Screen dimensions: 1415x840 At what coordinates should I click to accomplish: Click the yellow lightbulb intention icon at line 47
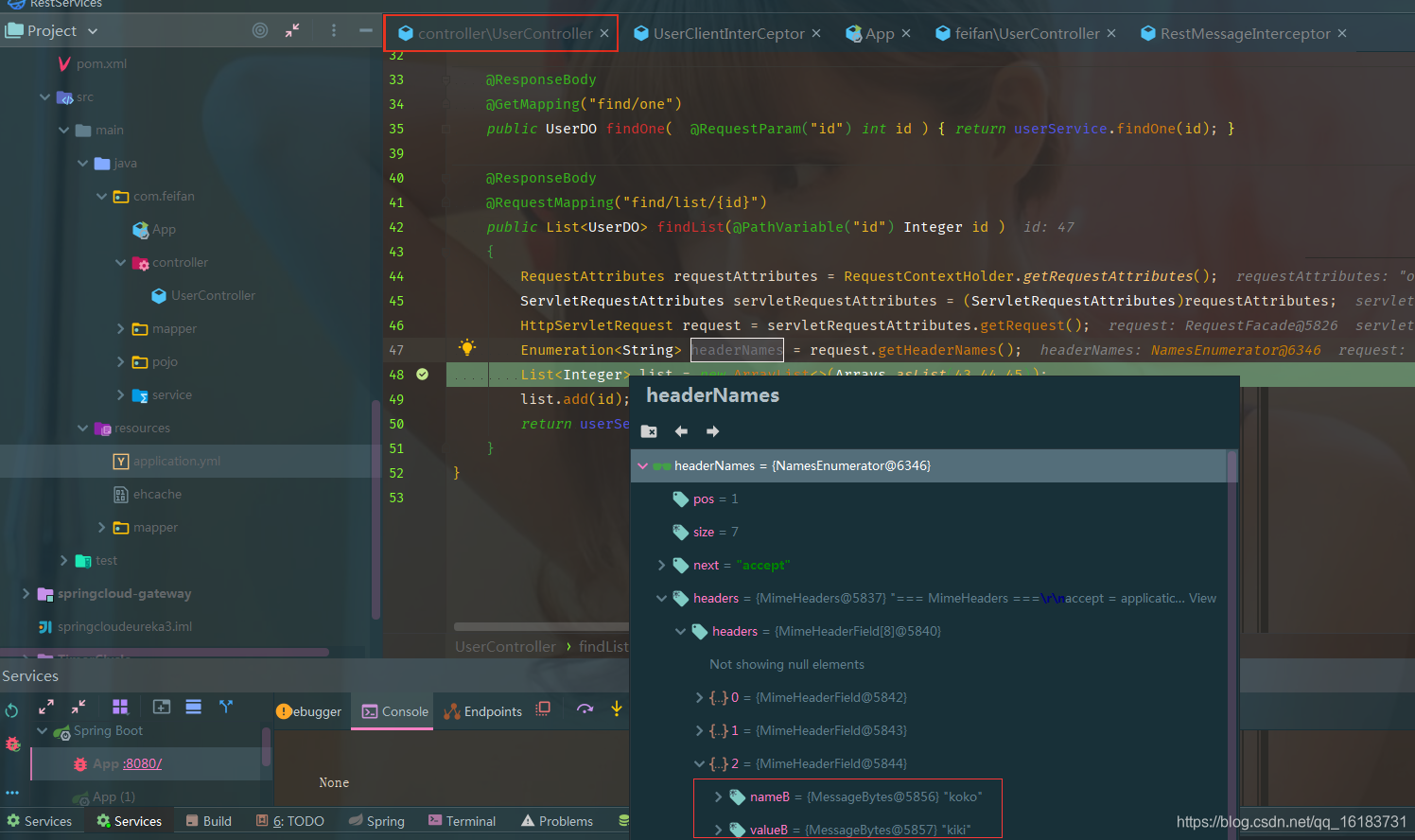[467, 347]
